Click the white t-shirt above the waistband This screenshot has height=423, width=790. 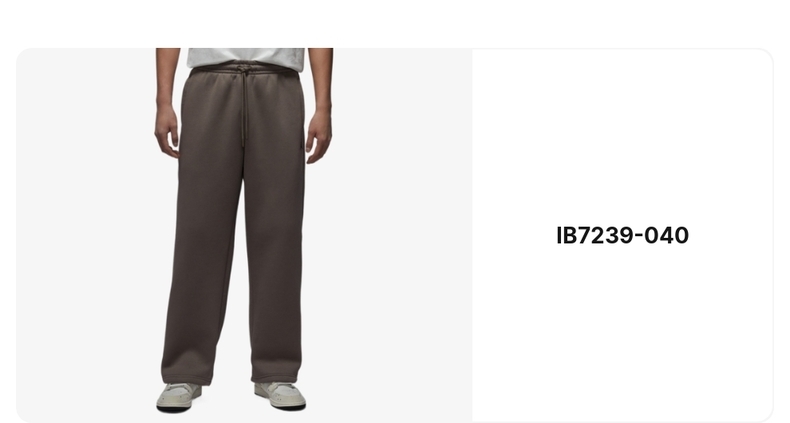pyautogui.click(x=246, y=56)
